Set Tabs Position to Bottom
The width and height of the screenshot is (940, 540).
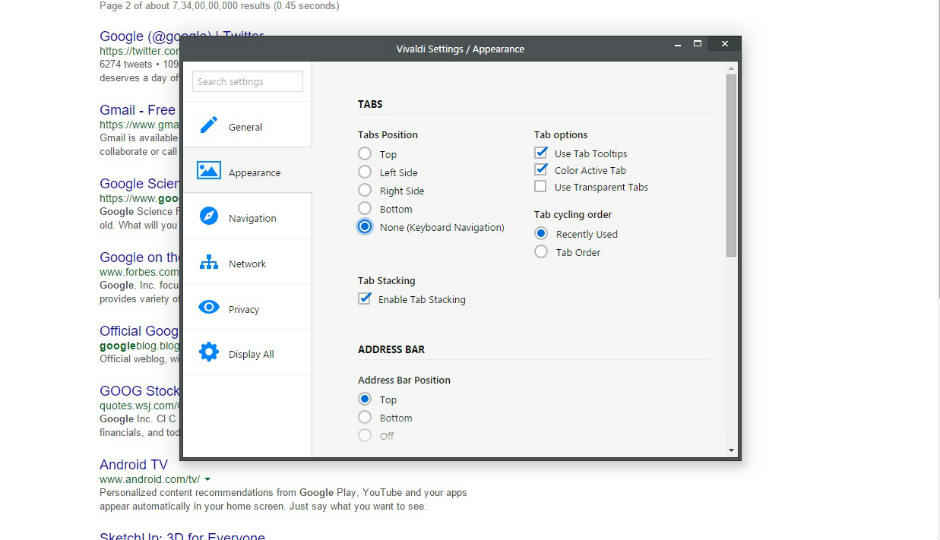pos(364,209)
